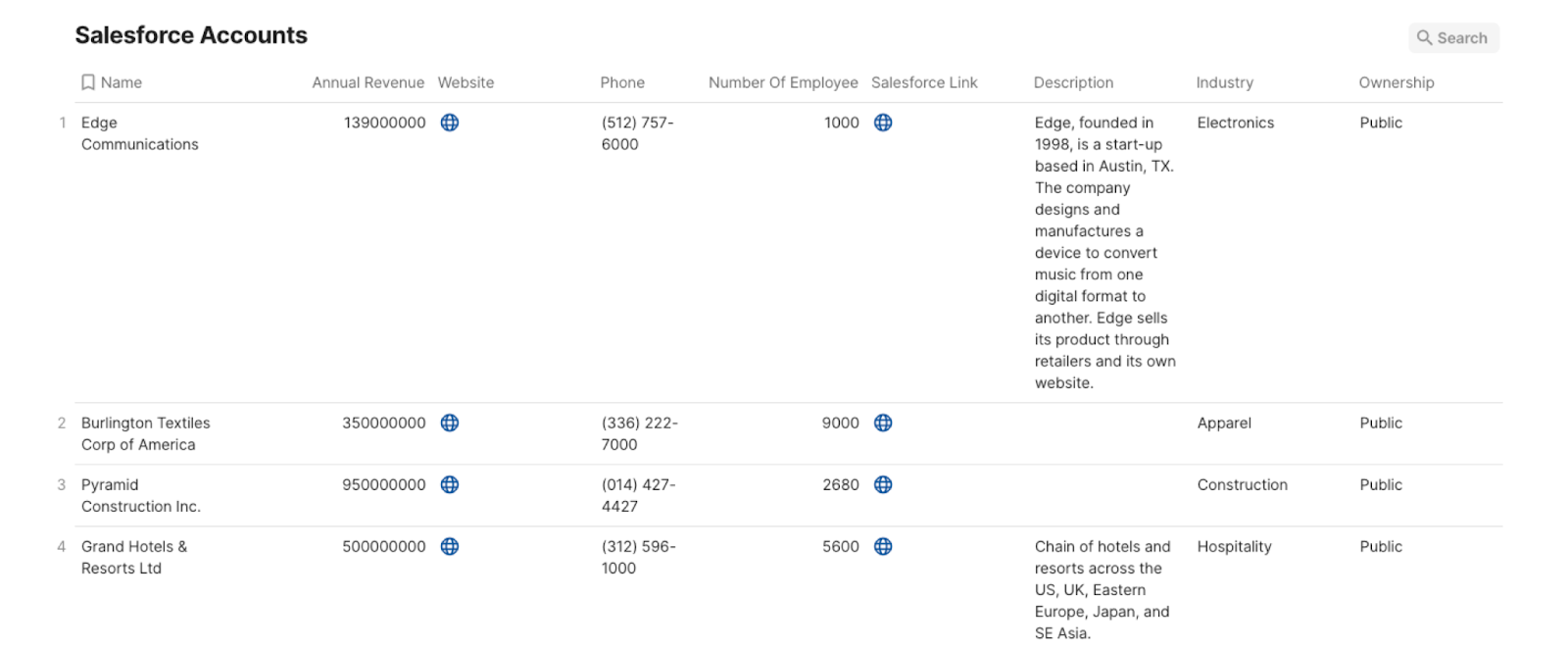Click the Apparel industry cell
This screenshot has width=1568, height=648.
[x=1224, y=423]
